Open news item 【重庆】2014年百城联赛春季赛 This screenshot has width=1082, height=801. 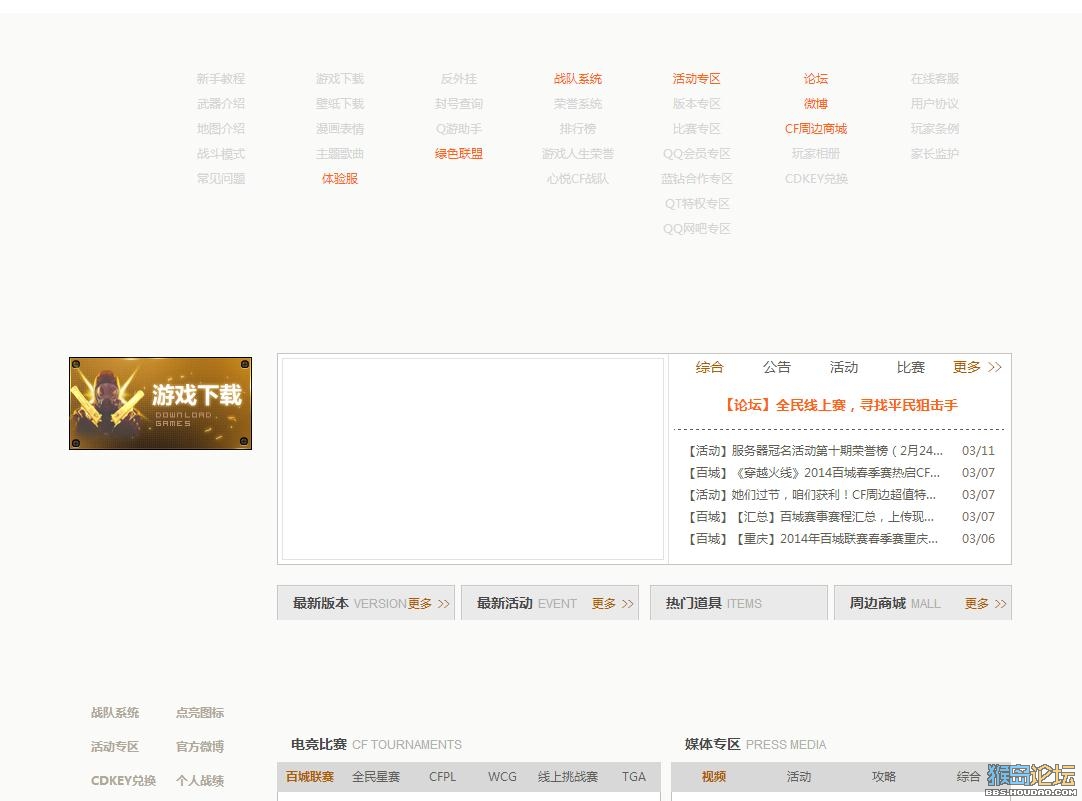[812, 539]
